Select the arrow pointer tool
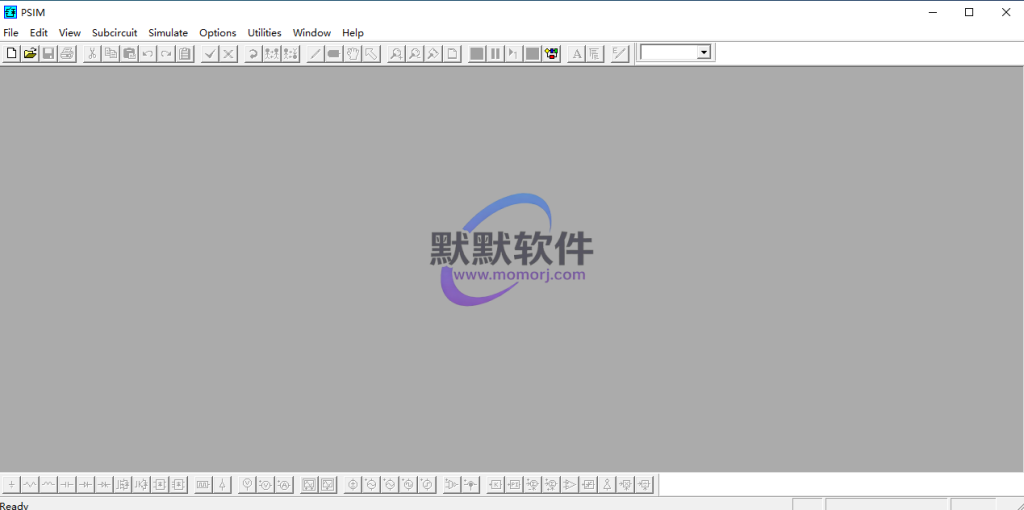 (x=371, y=54)
